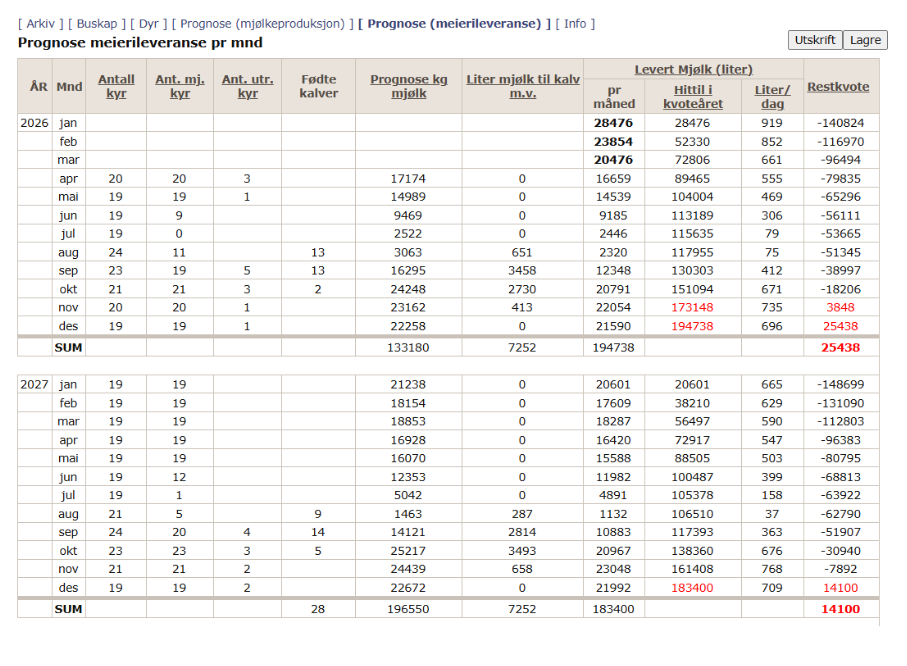The width and height of the screenshot is (907, 666).
Task: Open the Info menu link
Action: [575, 24]
